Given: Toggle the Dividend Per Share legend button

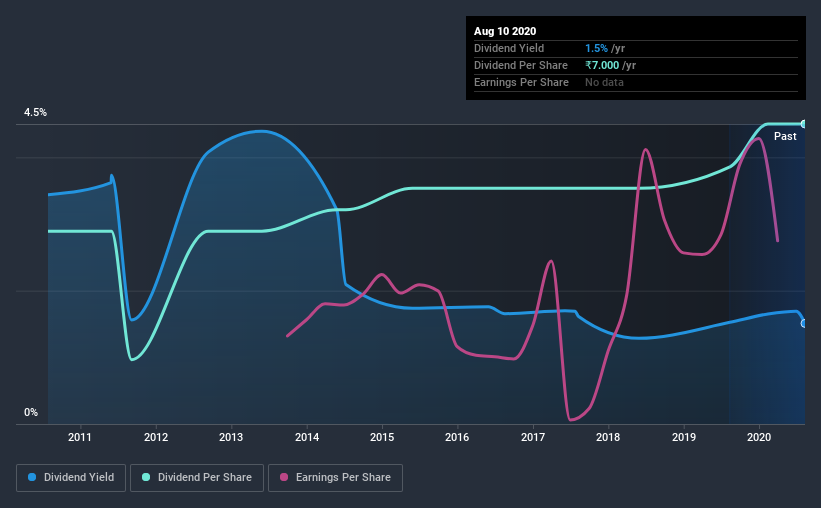Looking at the screenshot, I should (x=197, y=478).
